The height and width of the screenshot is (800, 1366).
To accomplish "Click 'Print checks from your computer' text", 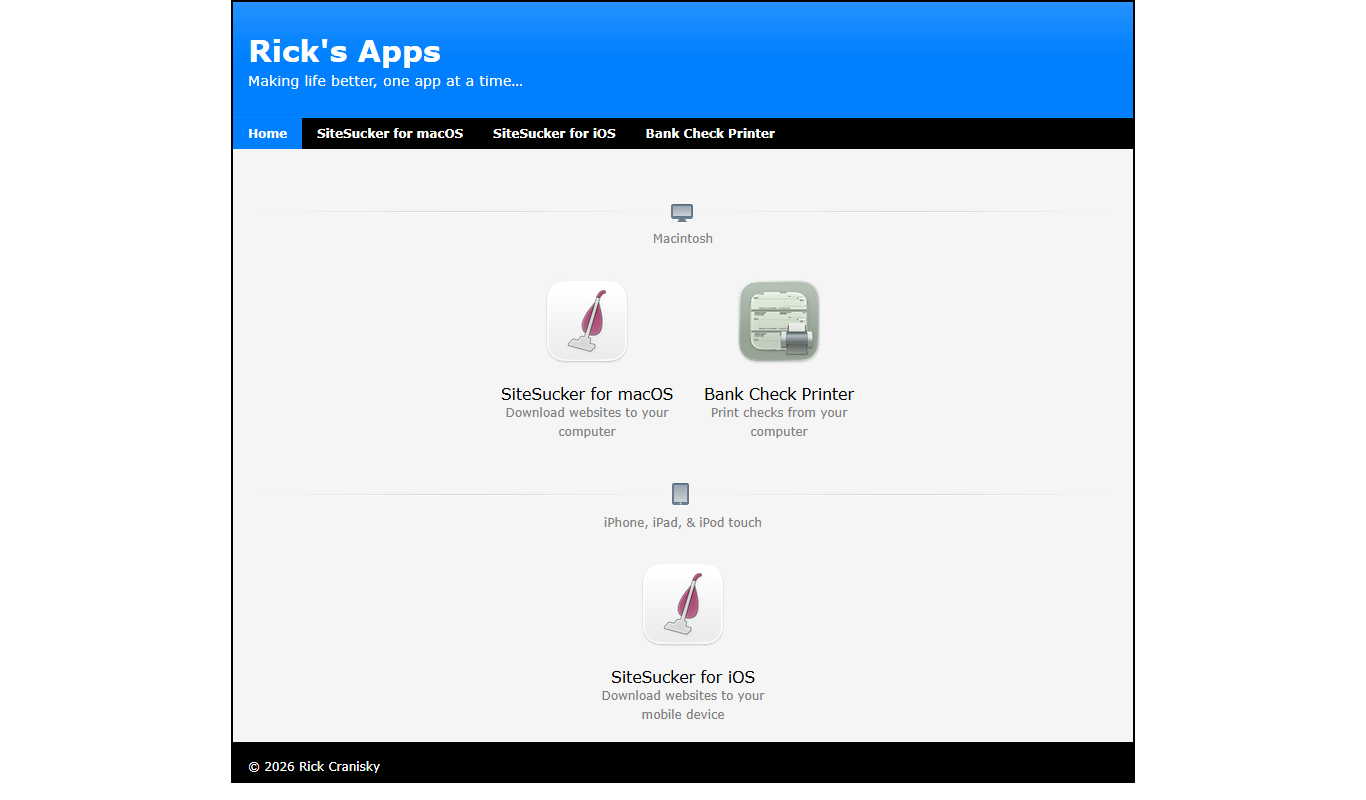I will pyautogui.click(x=779, y=422).
